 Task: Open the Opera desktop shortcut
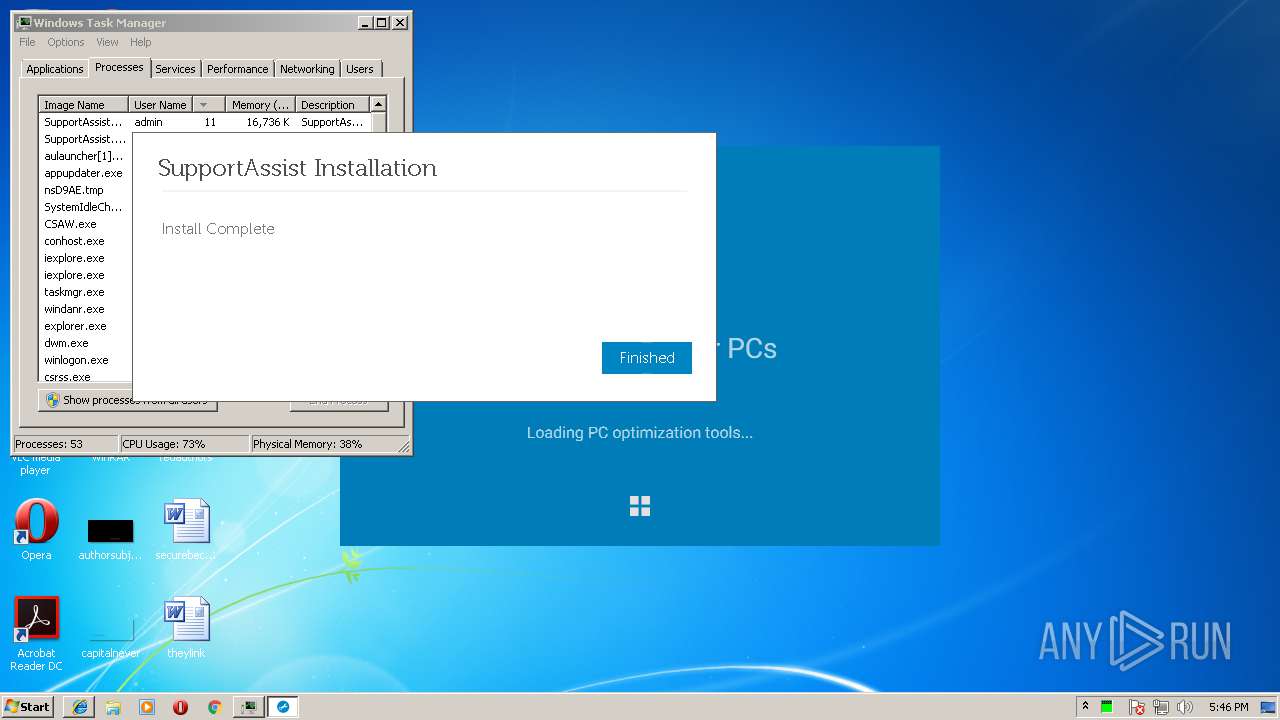click(36, 529)
